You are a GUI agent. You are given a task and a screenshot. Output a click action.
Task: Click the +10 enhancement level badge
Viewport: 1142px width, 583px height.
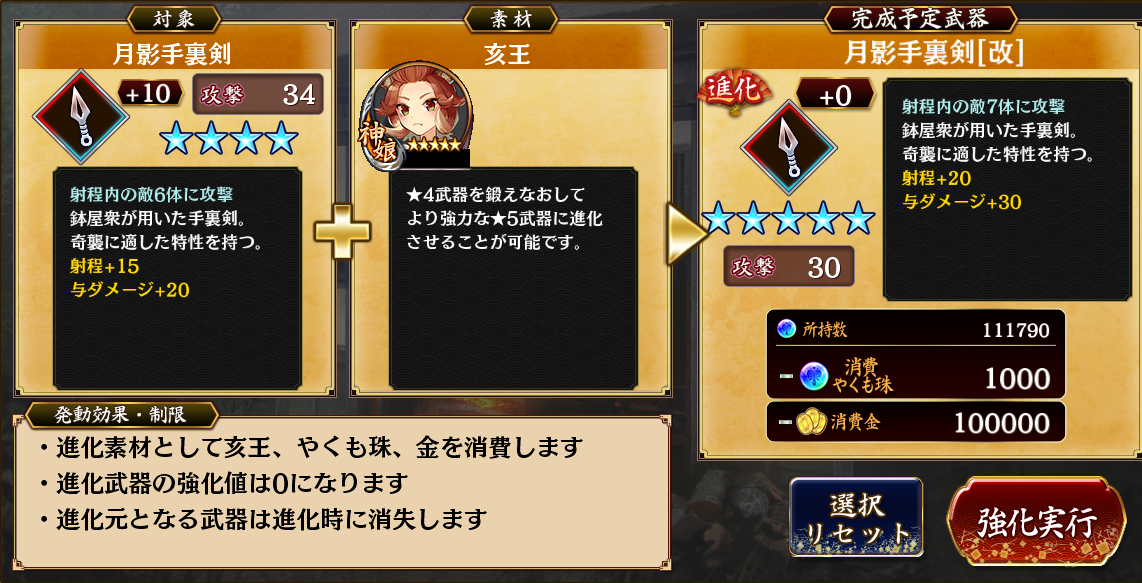tap(150, 95)
